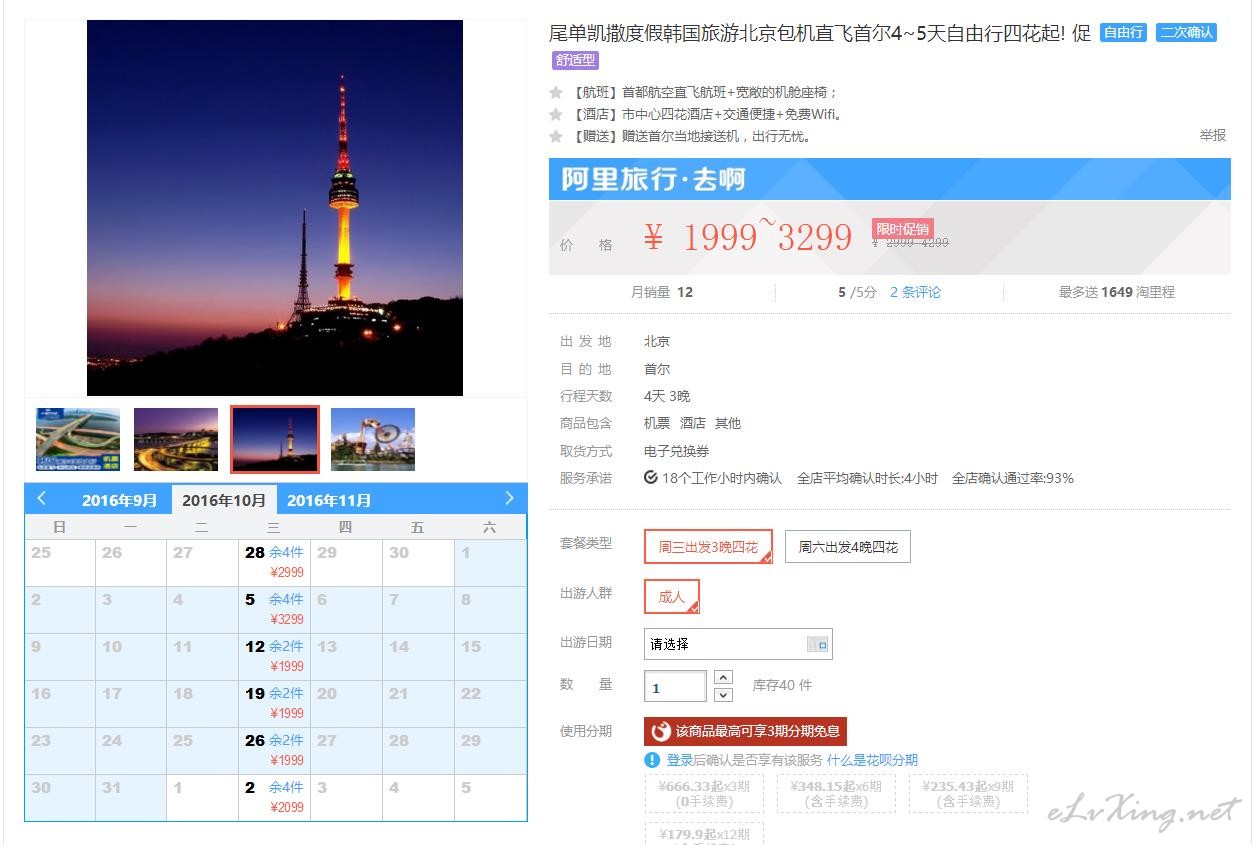Switch calendar to 2016年10月 tab
Screen dimensions: 1252x845
(x=224, y=500)
